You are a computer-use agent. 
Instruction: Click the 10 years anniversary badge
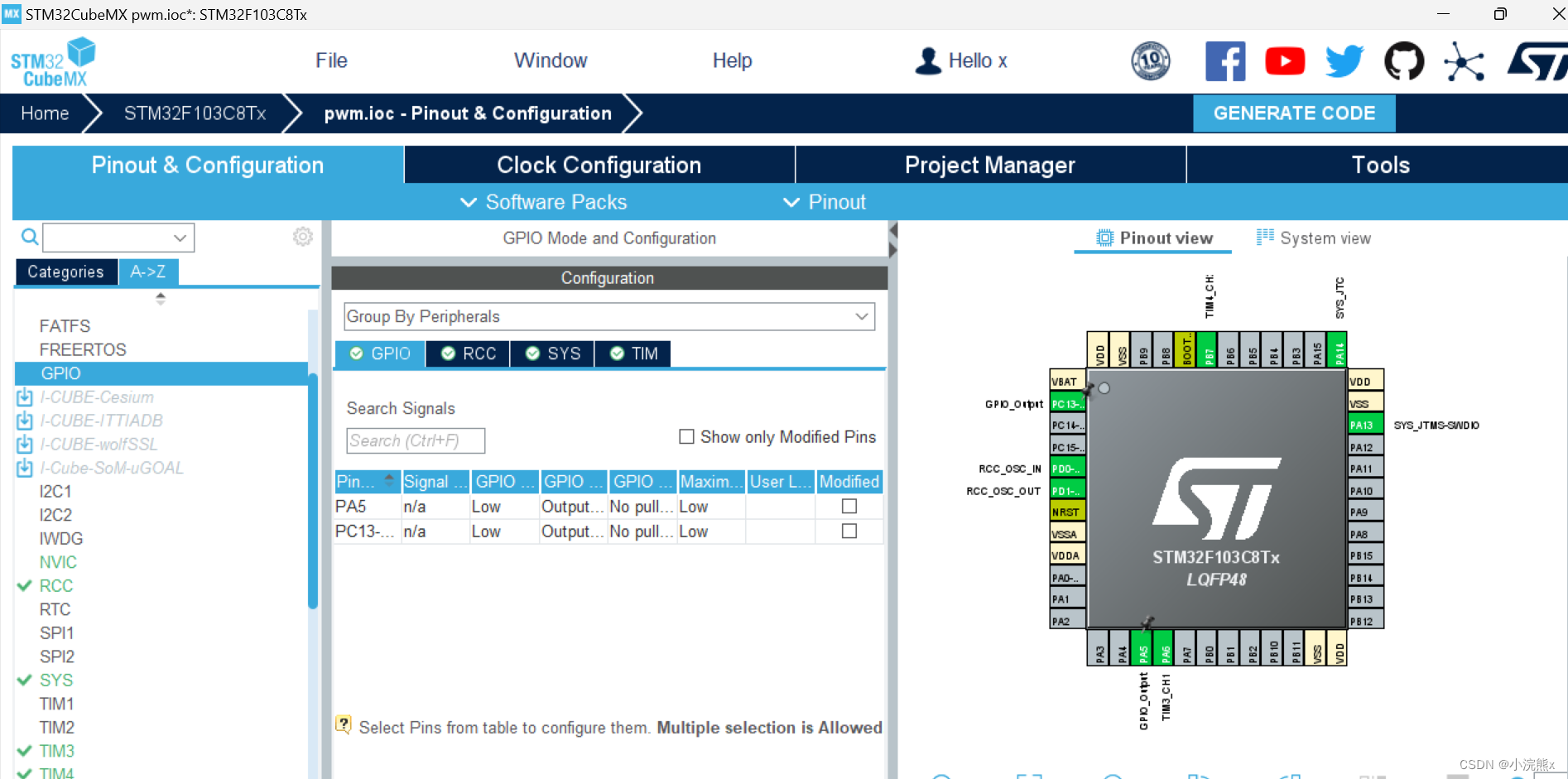pos(1151,61)
